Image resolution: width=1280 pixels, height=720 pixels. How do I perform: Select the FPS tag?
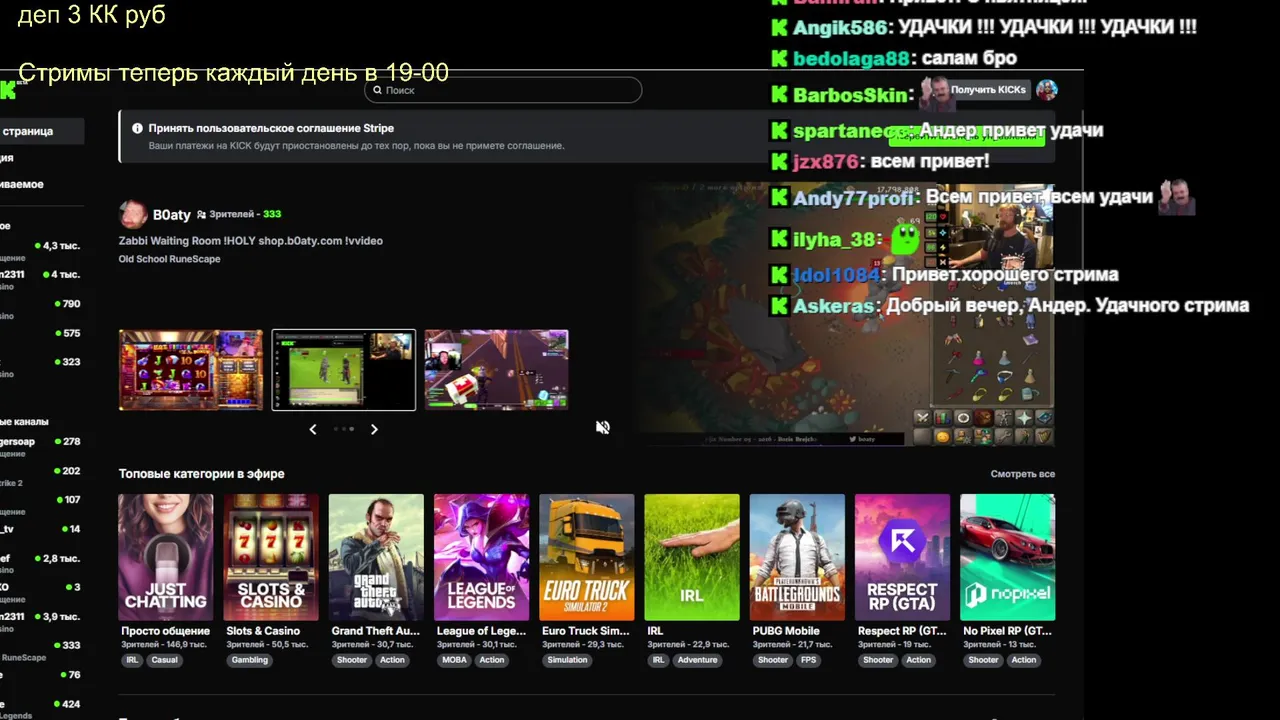tap(808, 660)
